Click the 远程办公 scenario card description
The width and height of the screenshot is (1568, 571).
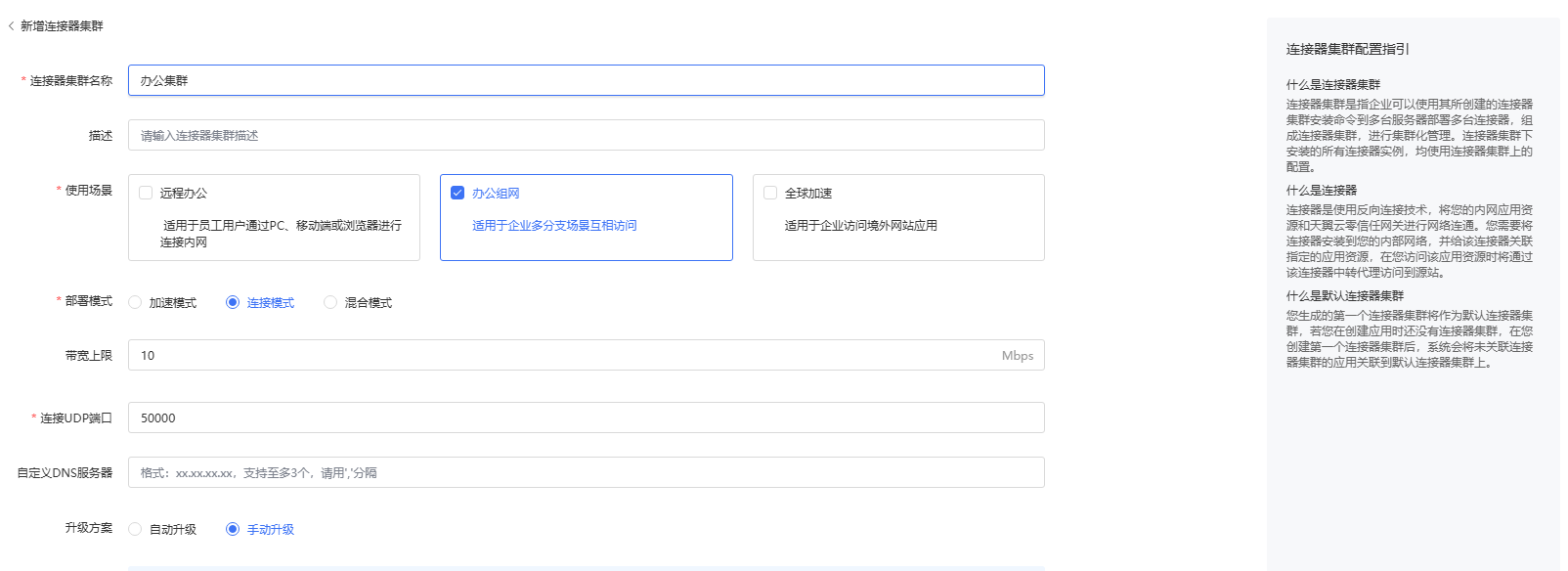tap(281, 233)
